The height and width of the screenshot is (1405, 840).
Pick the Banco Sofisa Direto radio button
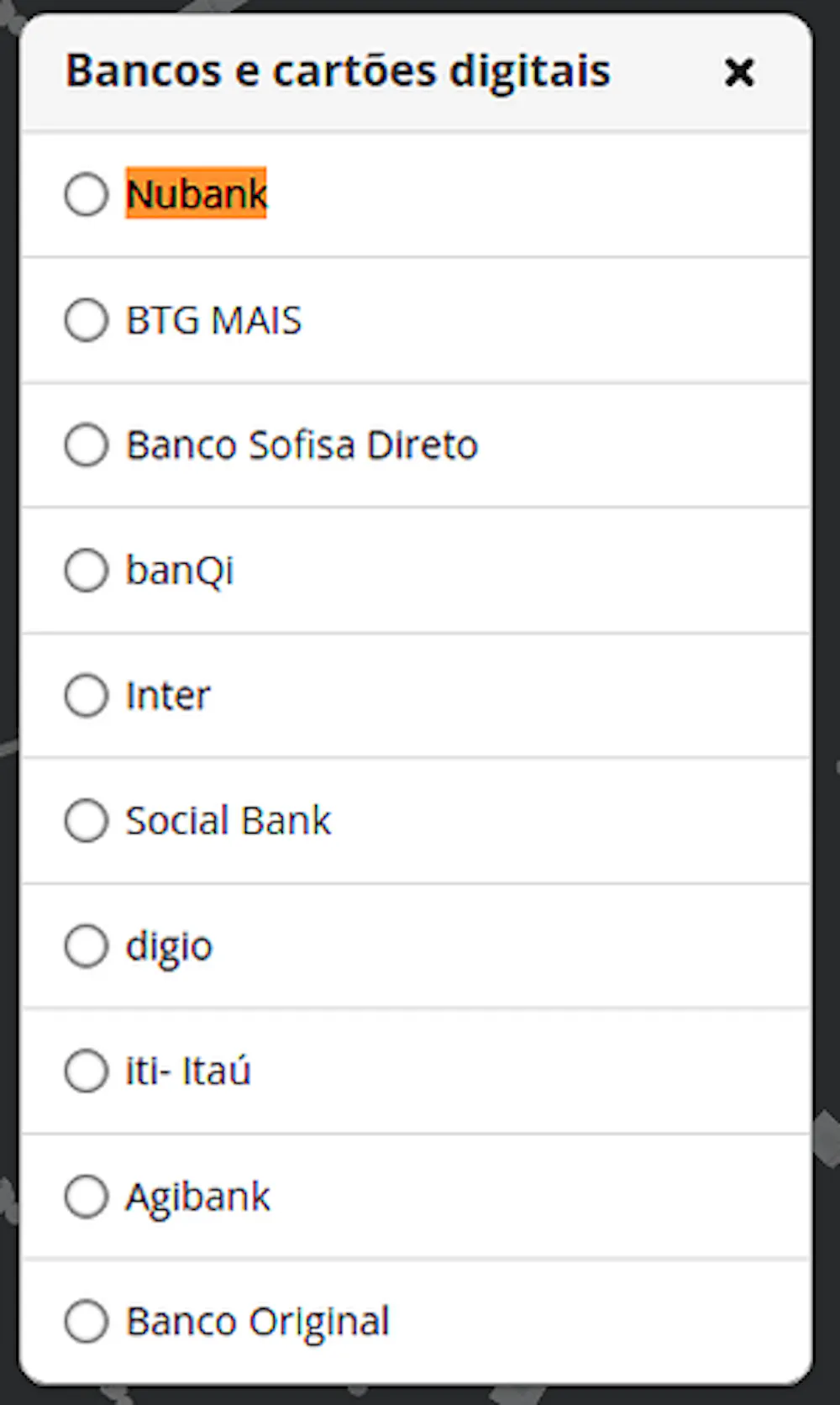click(x=87, y=445)
